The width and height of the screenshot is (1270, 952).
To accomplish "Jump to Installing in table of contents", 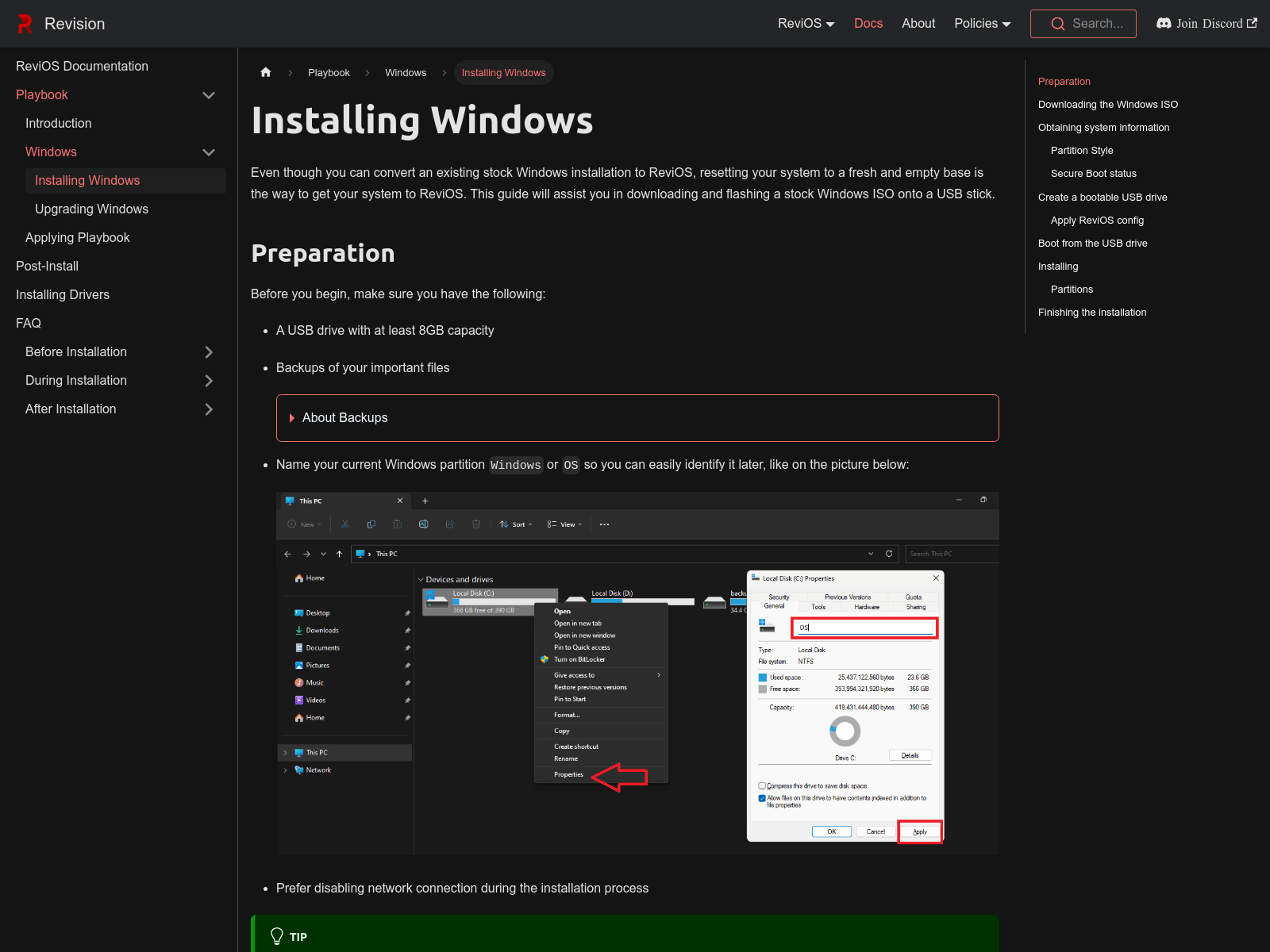I will 1058,267.
